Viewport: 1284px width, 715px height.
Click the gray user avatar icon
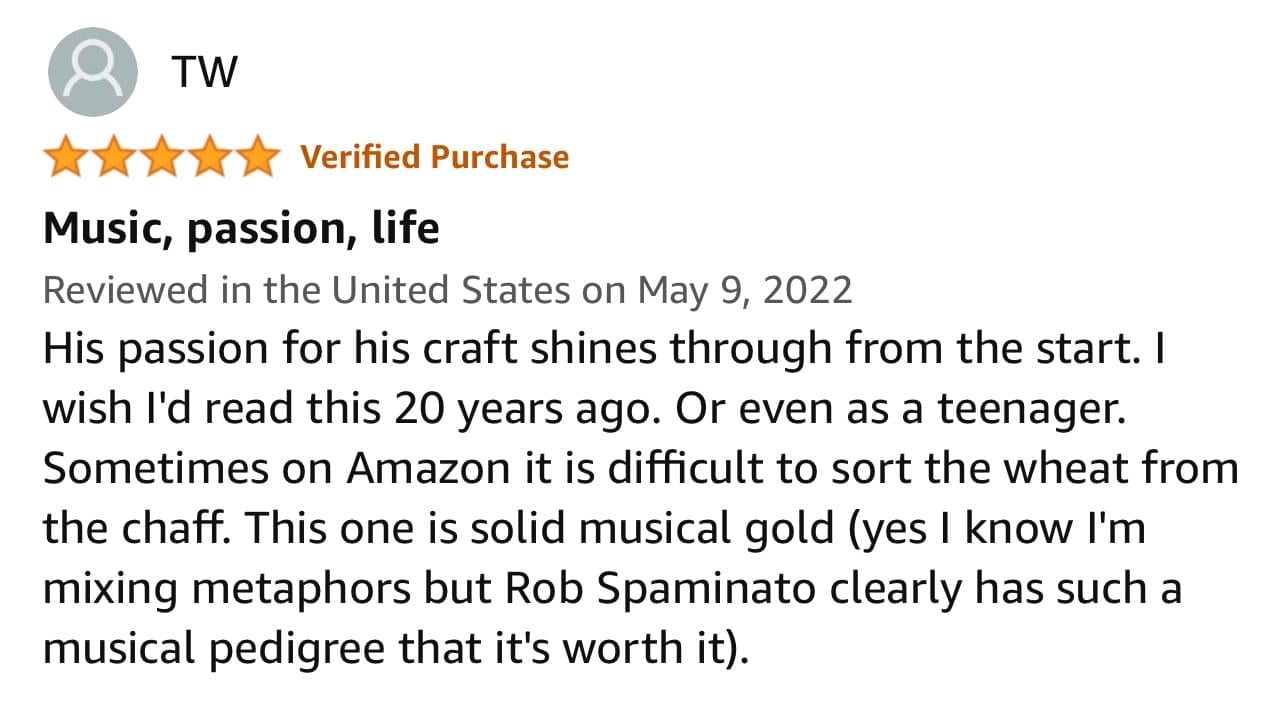[x=92, y=71]
